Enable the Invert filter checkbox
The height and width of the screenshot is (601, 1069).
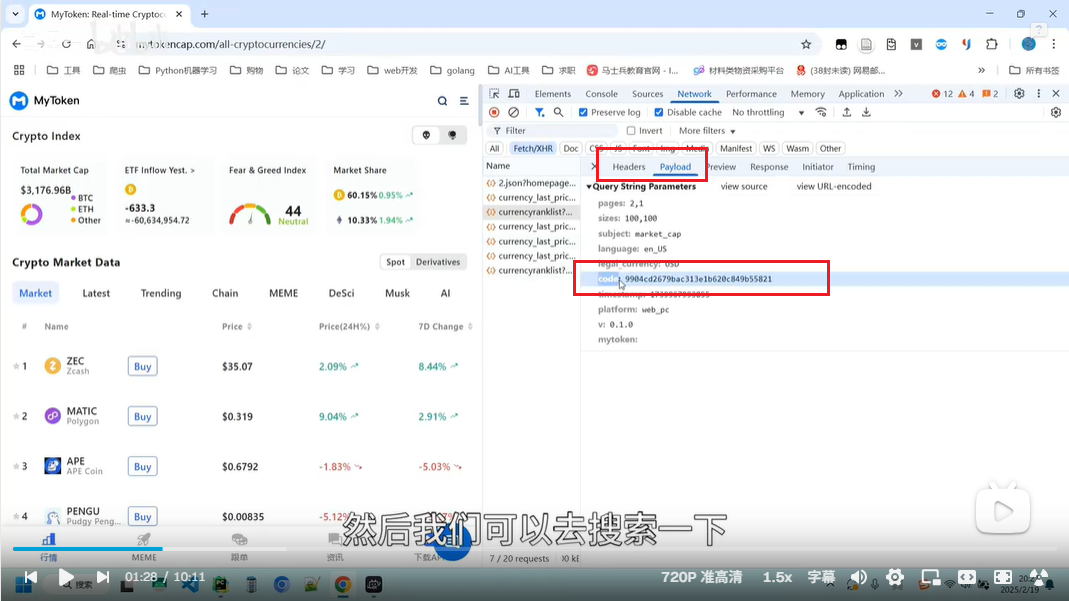tap(631, 131)
